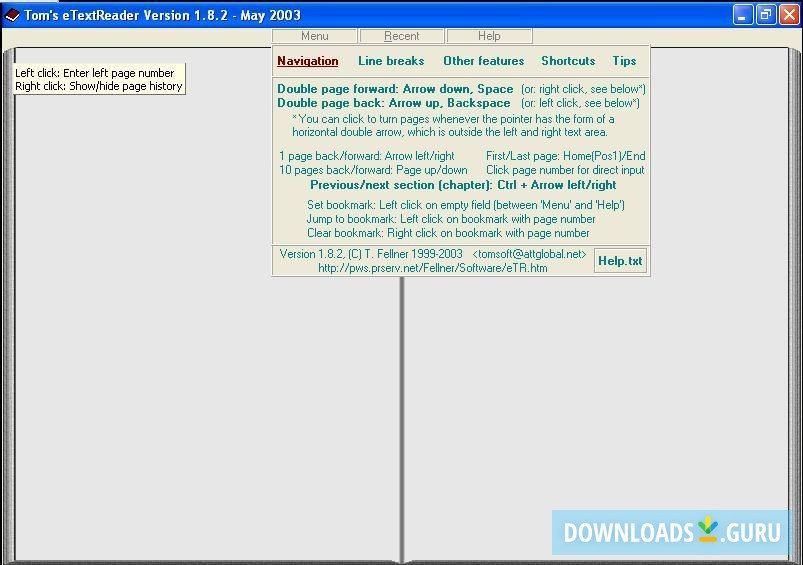Viewport: 803px width, 565px height.
Task: Open the Other features tab
Action: click(484, 61)
